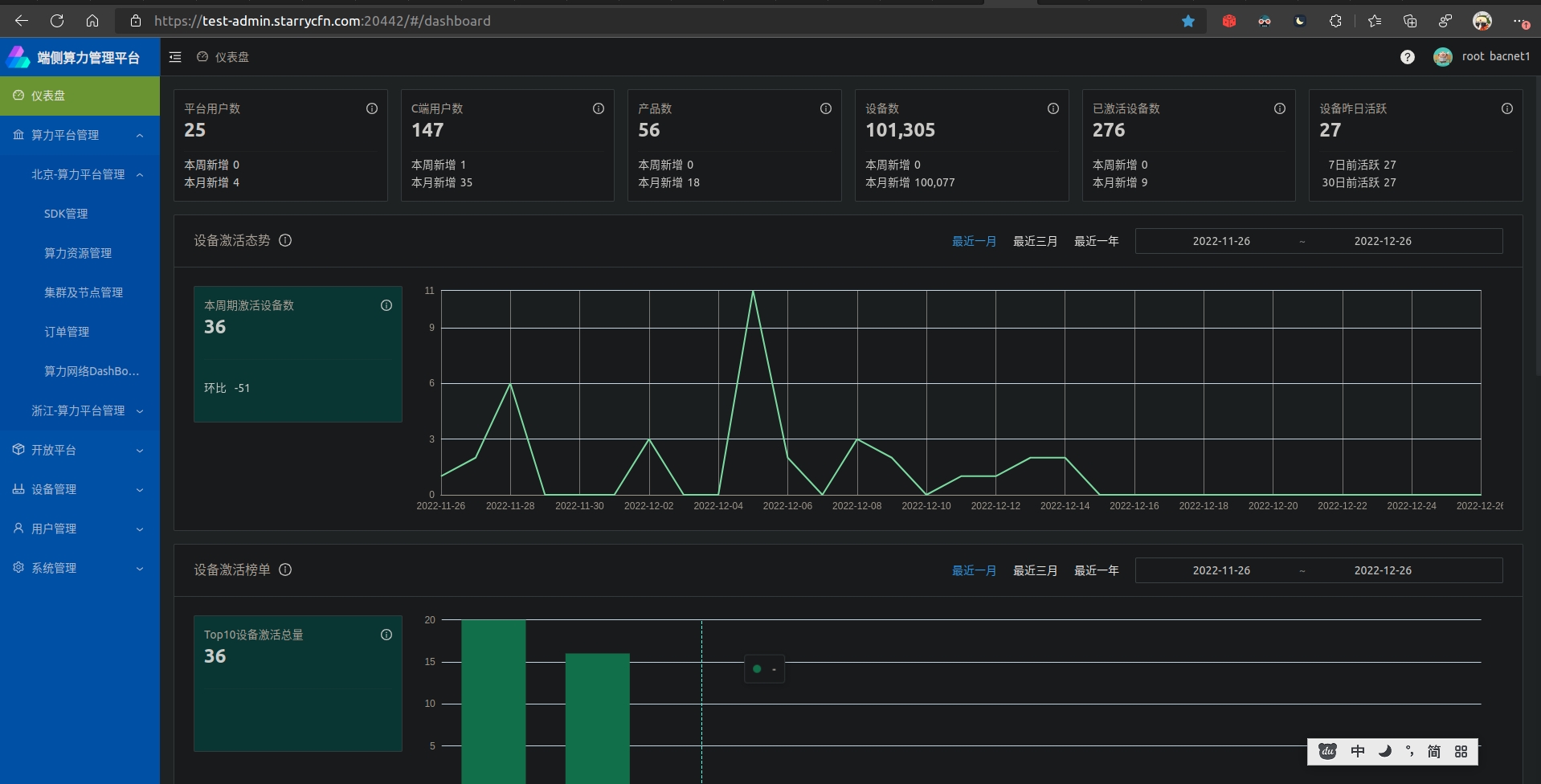Screen dimensions: 1541x784
Task: Click info icon on C端用户数 card
Action: click(599, 108)
